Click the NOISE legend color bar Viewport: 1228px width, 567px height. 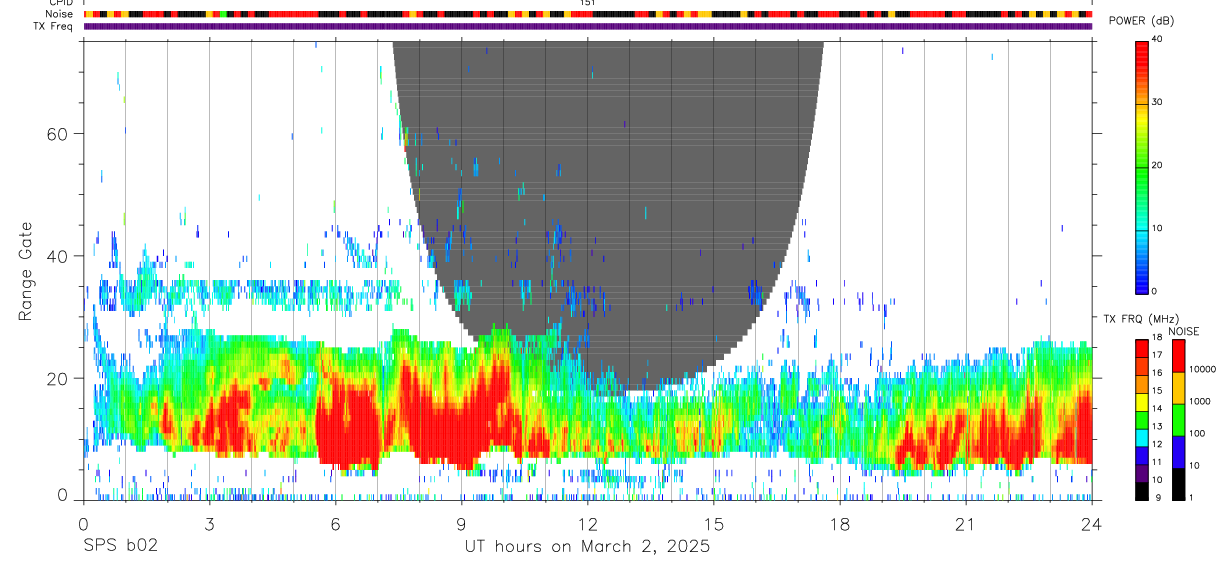(x=1178, y=420)
